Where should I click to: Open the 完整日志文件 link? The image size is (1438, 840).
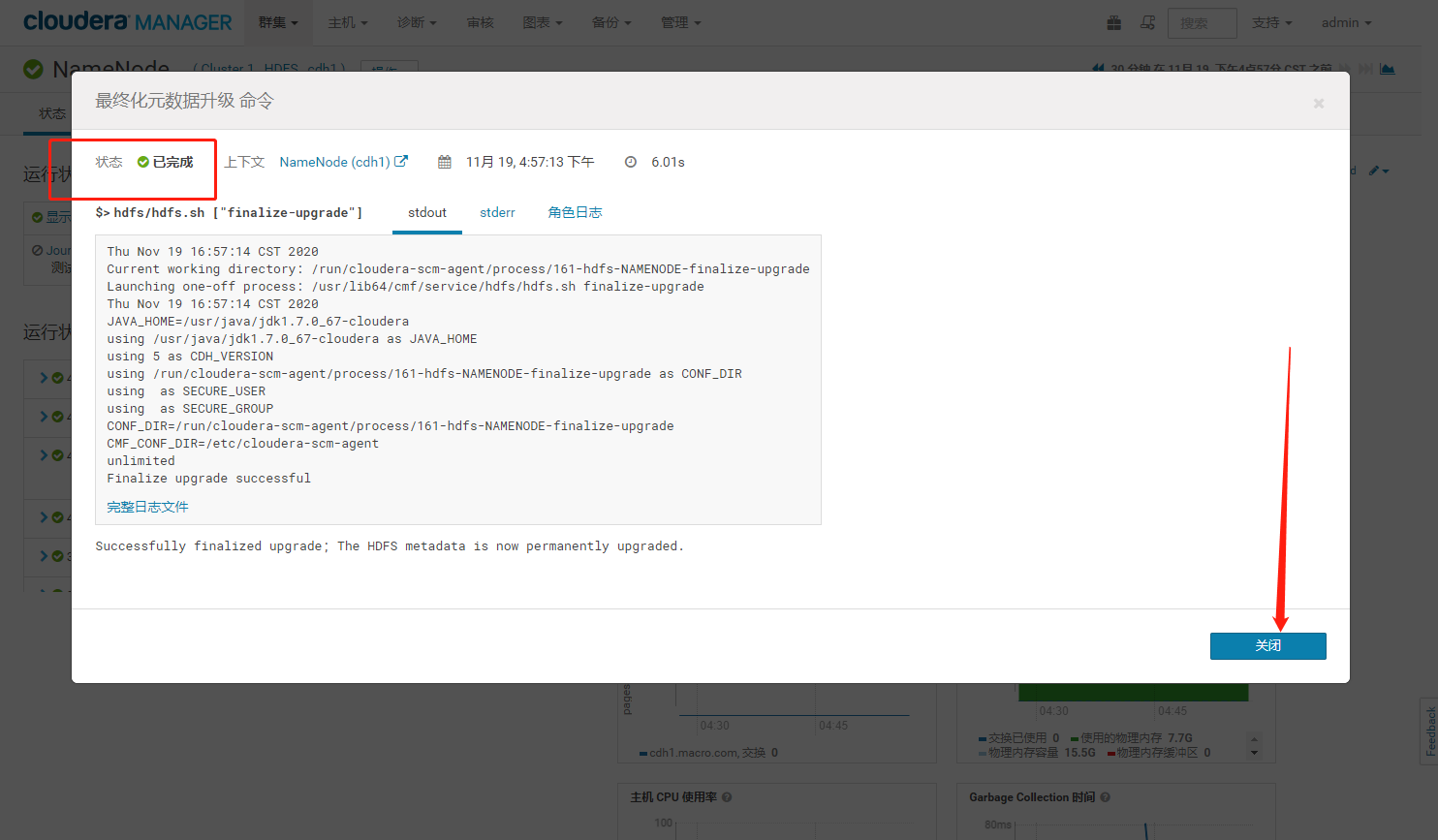(x=147, y=507)
